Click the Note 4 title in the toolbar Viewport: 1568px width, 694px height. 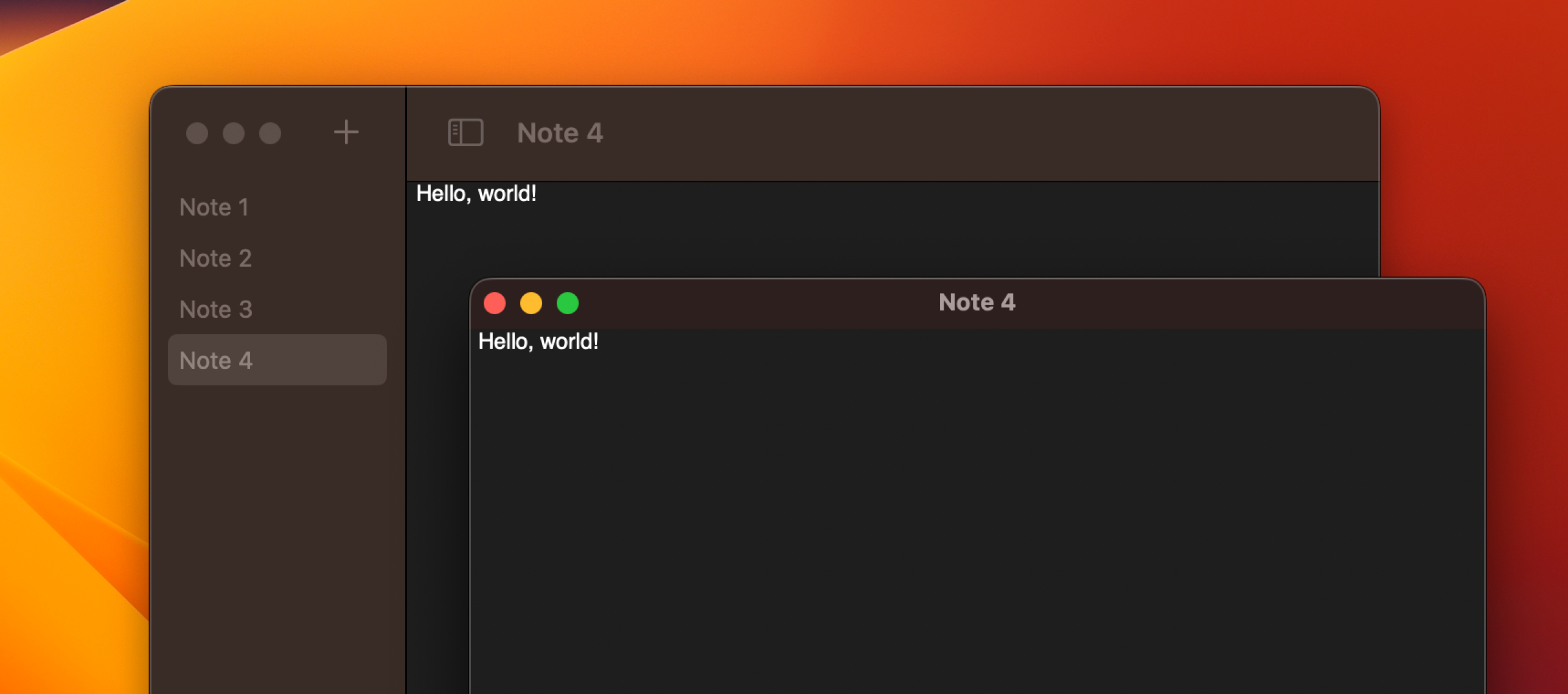click(560, 132)
